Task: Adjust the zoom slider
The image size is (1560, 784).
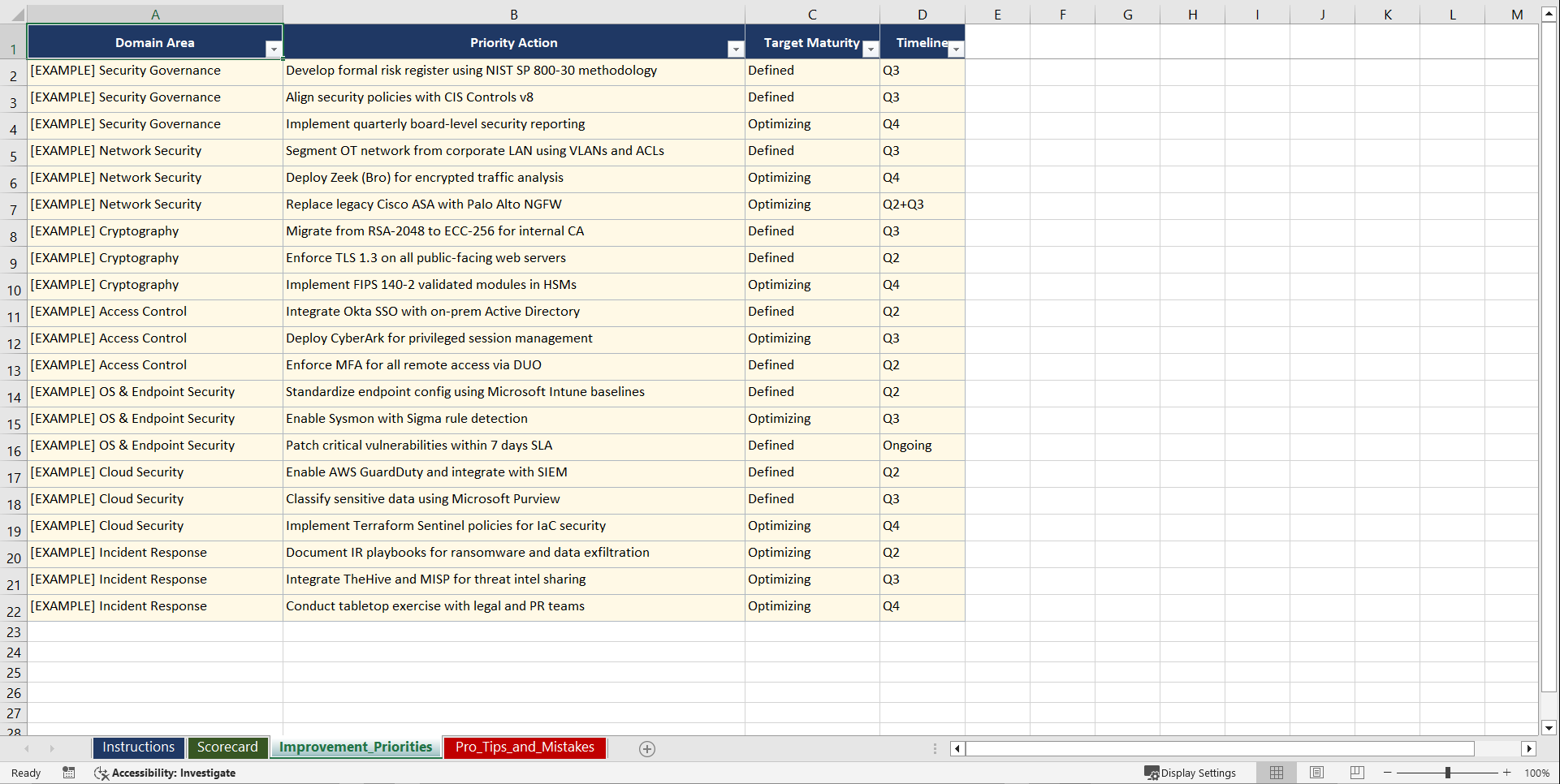Action: click(1448, 773)
